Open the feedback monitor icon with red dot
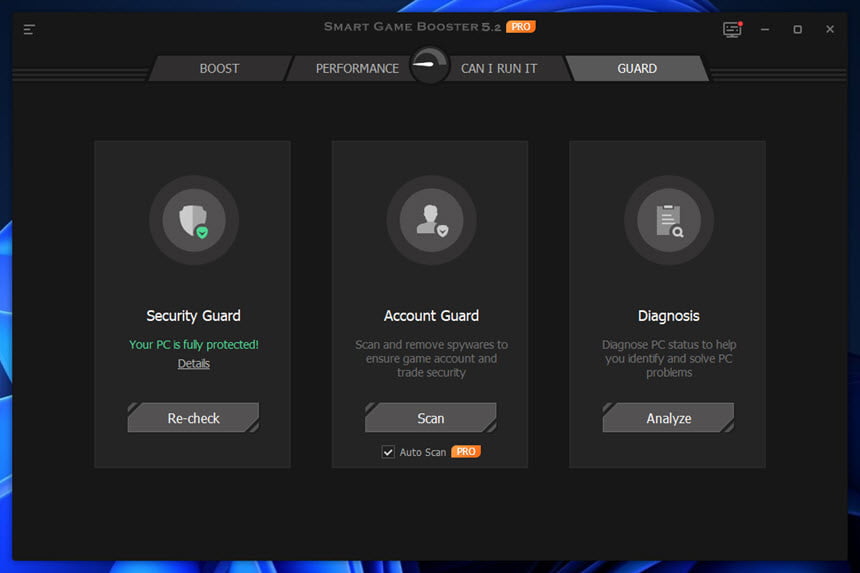Viewport: 860px width, 573px height. [x=732, y=29]
